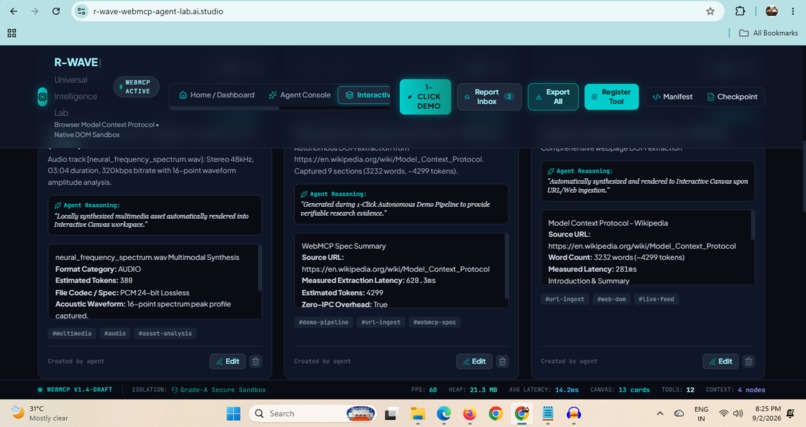
Task: Click the CANVAS 13 cards status entry
Action: coord(619,390)
